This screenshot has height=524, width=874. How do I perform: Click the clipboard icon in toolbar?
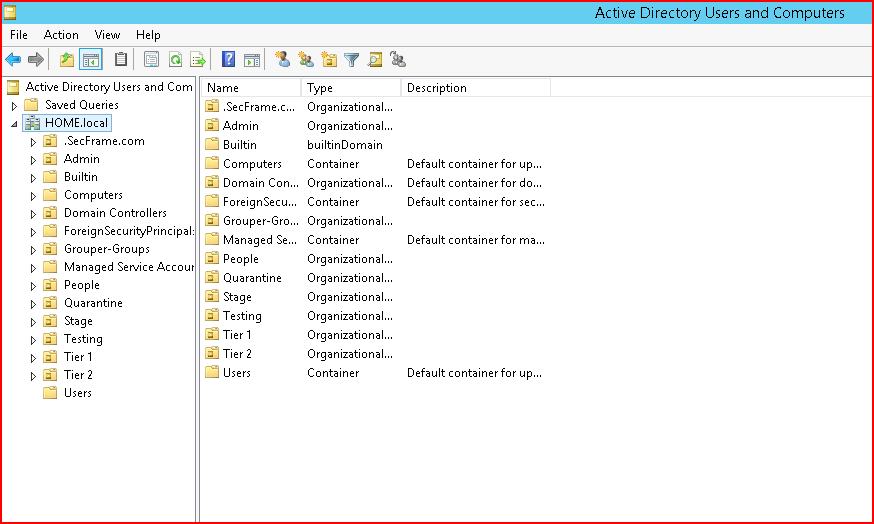120,59
